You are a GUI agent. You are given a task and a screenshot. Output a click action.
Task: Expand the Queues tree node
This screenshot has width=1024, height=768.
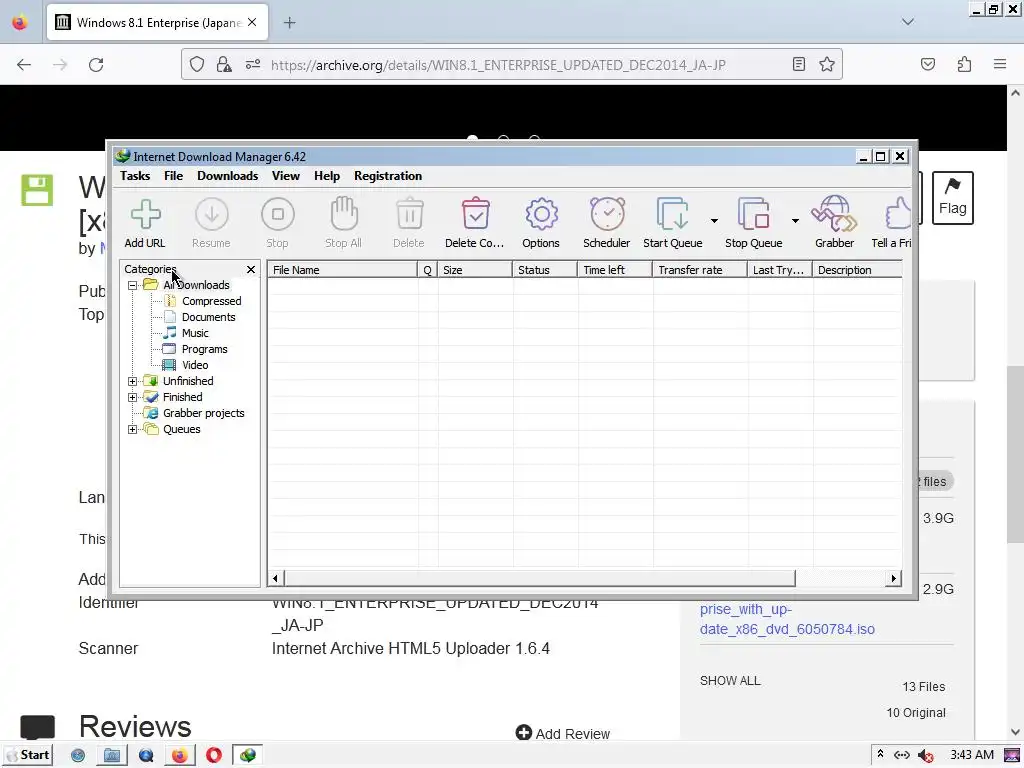133,429
